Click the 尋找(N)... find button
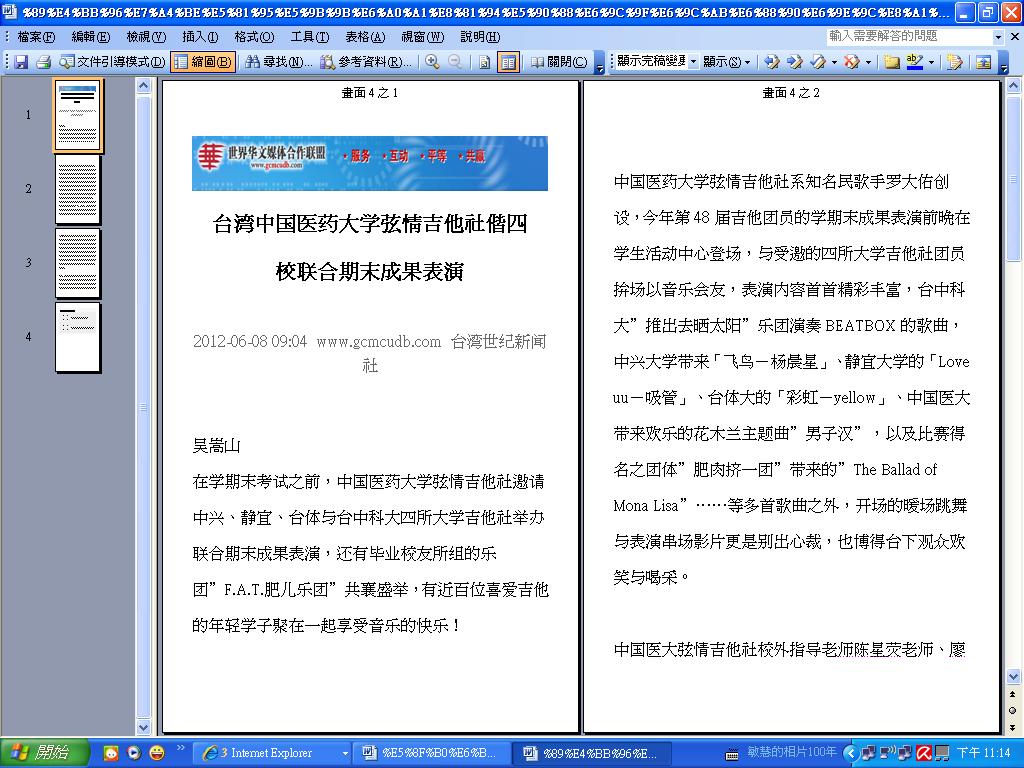 [x=278, y=62]
